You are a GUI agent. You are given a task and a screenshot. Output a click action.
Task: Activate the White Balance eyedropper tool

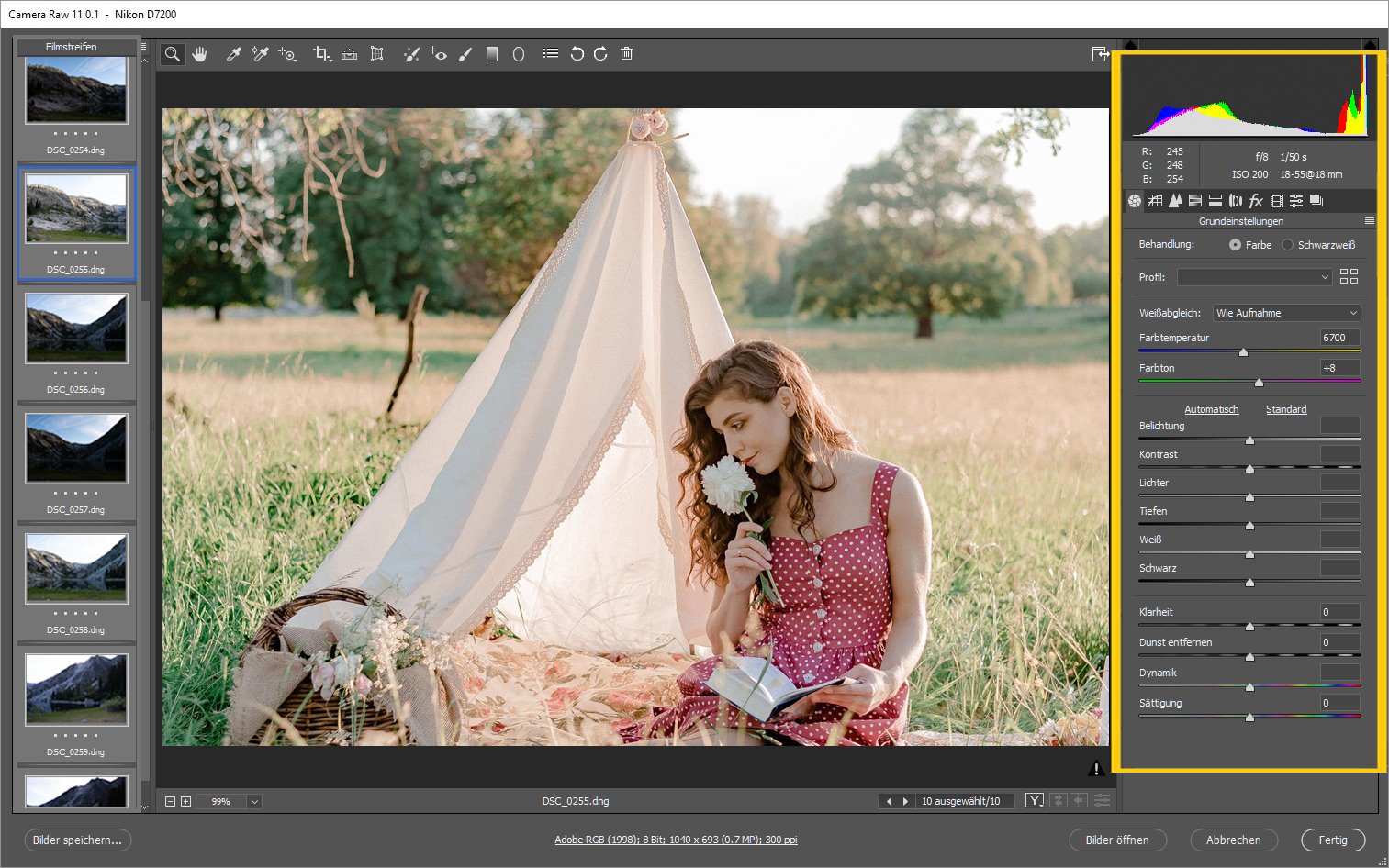click(x=232, y=53)
